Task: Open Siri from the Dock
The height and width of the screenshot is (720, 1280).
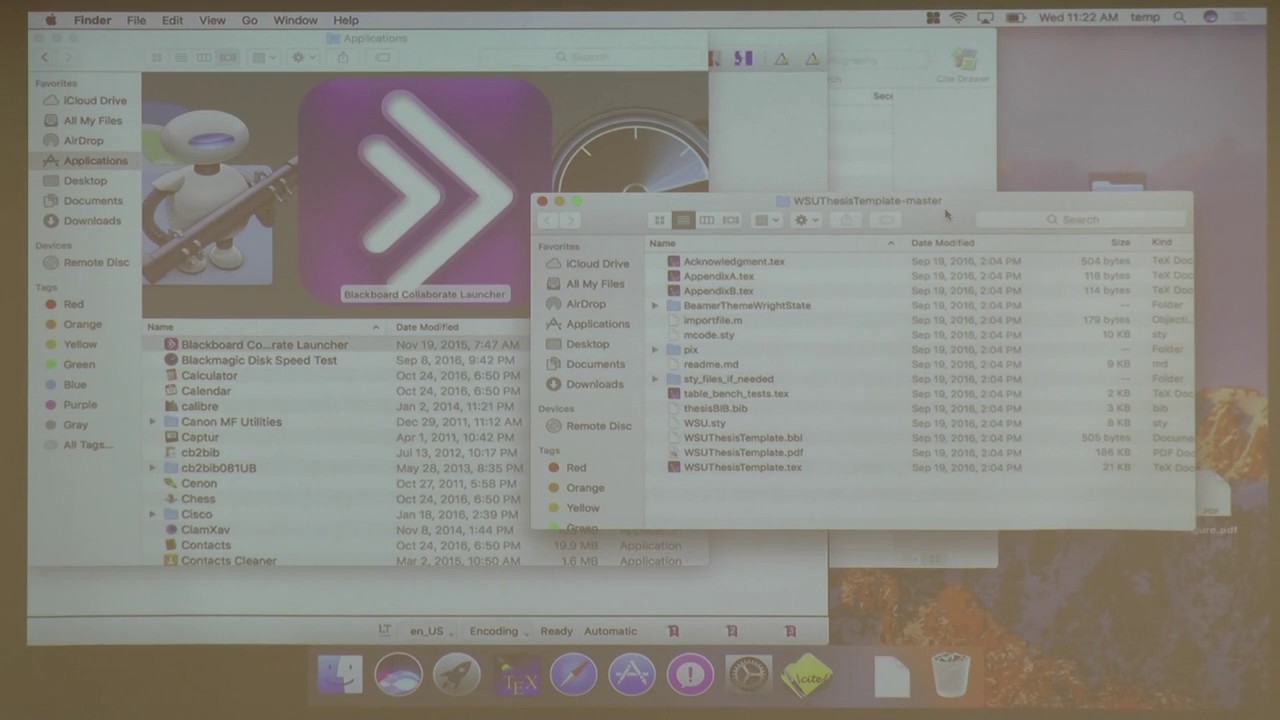Action: (x=398, y=675)
